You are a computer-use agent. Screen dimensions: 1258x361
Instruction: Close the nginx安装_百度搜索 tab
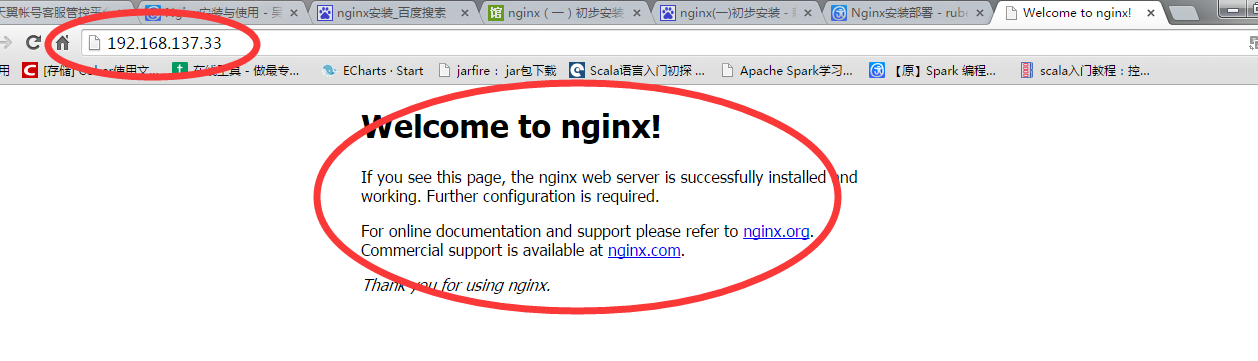pos(465,14)
